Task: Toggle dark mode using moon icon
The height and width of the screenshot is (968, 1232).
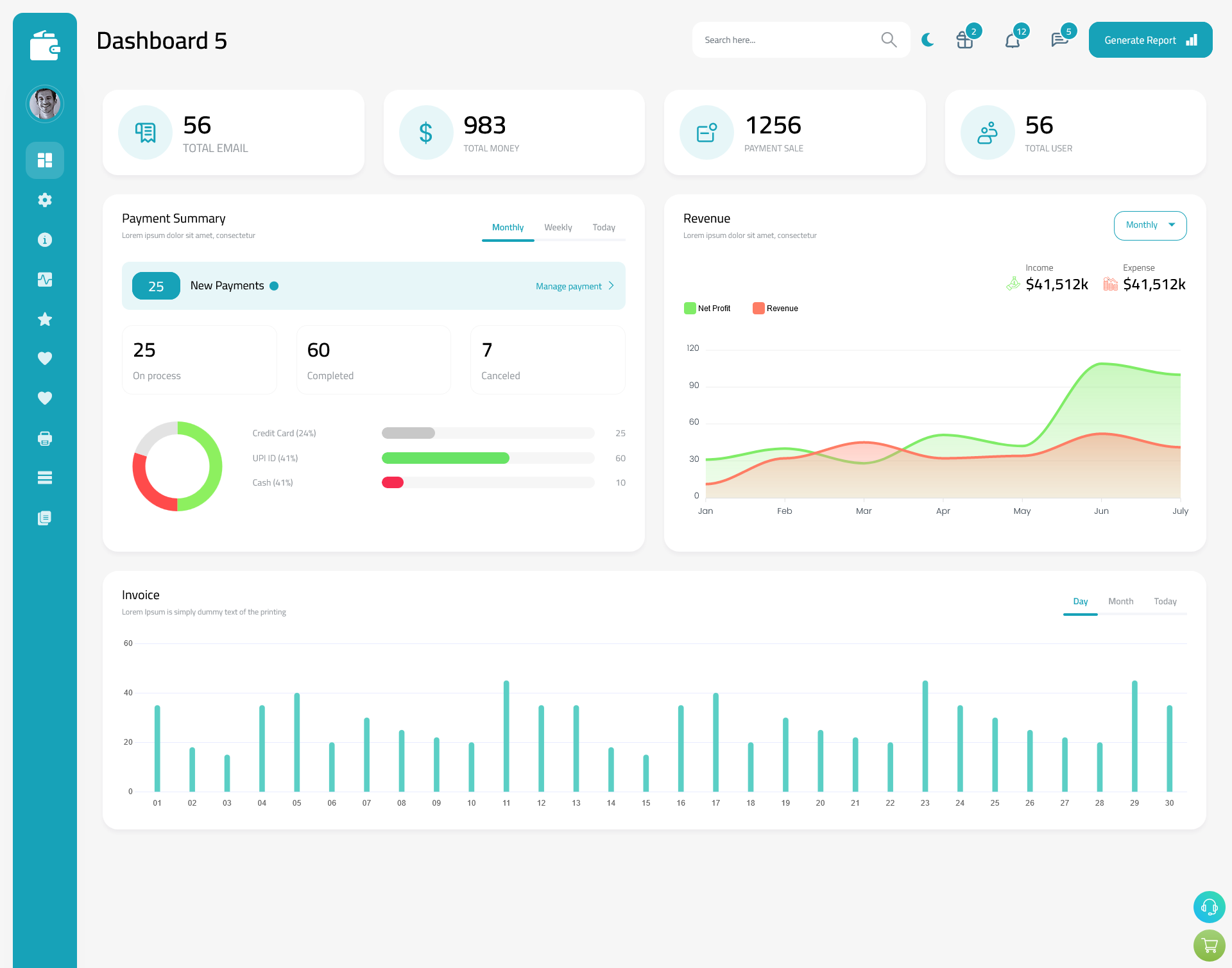Action: (928, 40)
